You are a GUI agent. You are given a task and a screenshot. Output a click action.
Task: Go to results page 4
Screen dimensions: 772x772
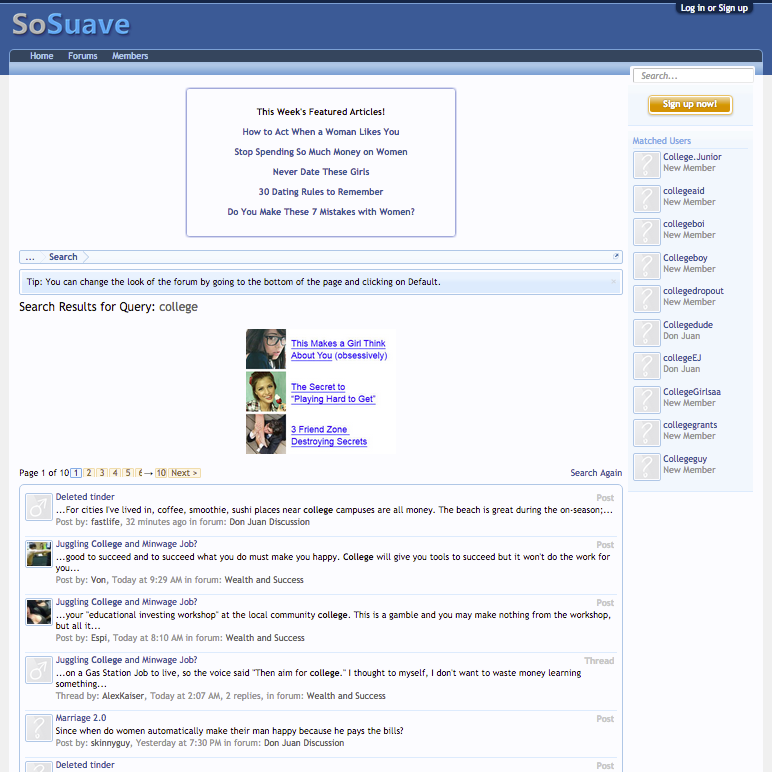(115, 473)
